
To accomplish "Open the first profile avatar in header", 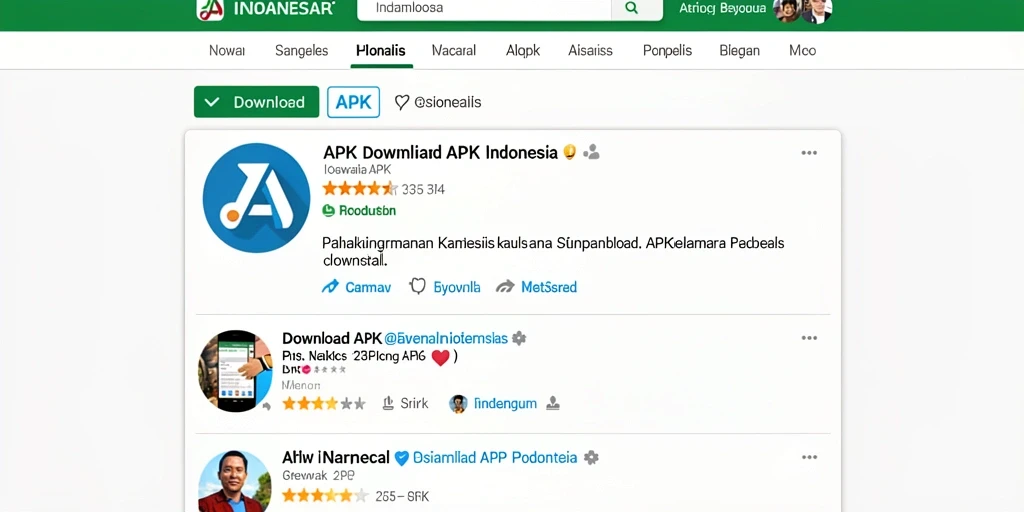I will click(786, 10).
